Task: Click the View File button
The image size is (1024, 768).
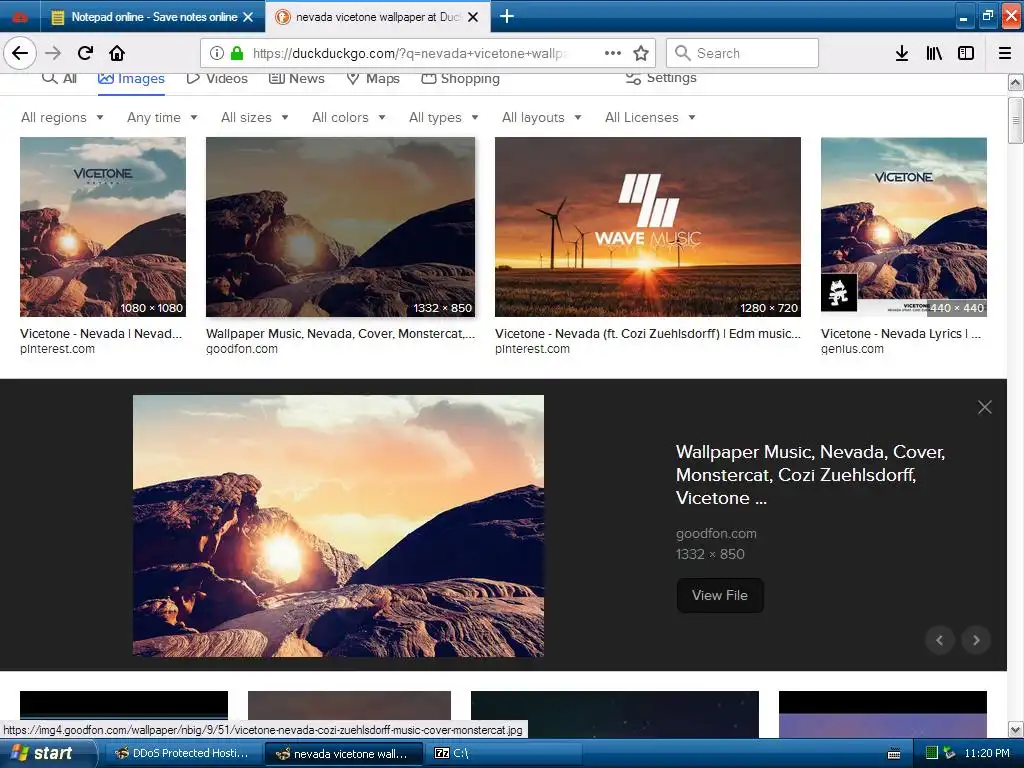Action: pos(720,595)
